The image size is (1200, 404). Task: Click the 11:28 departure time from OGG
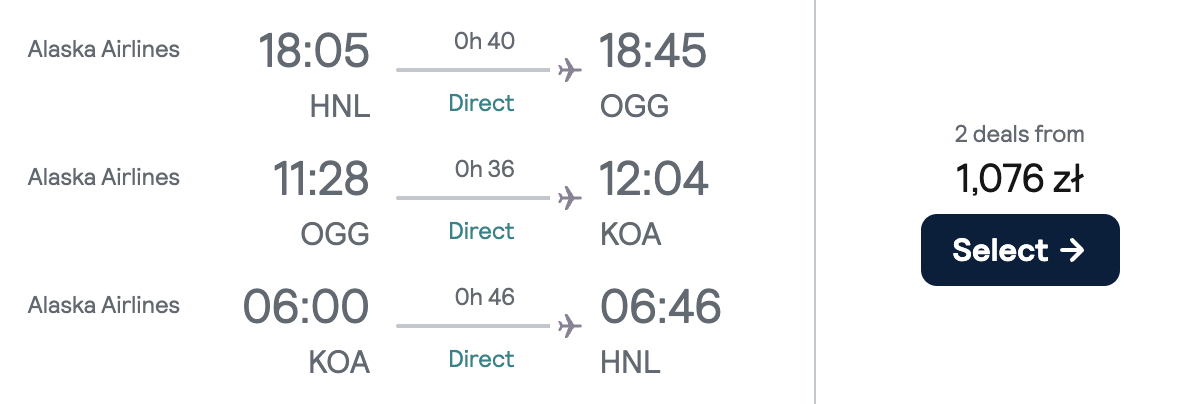(321, 179)
